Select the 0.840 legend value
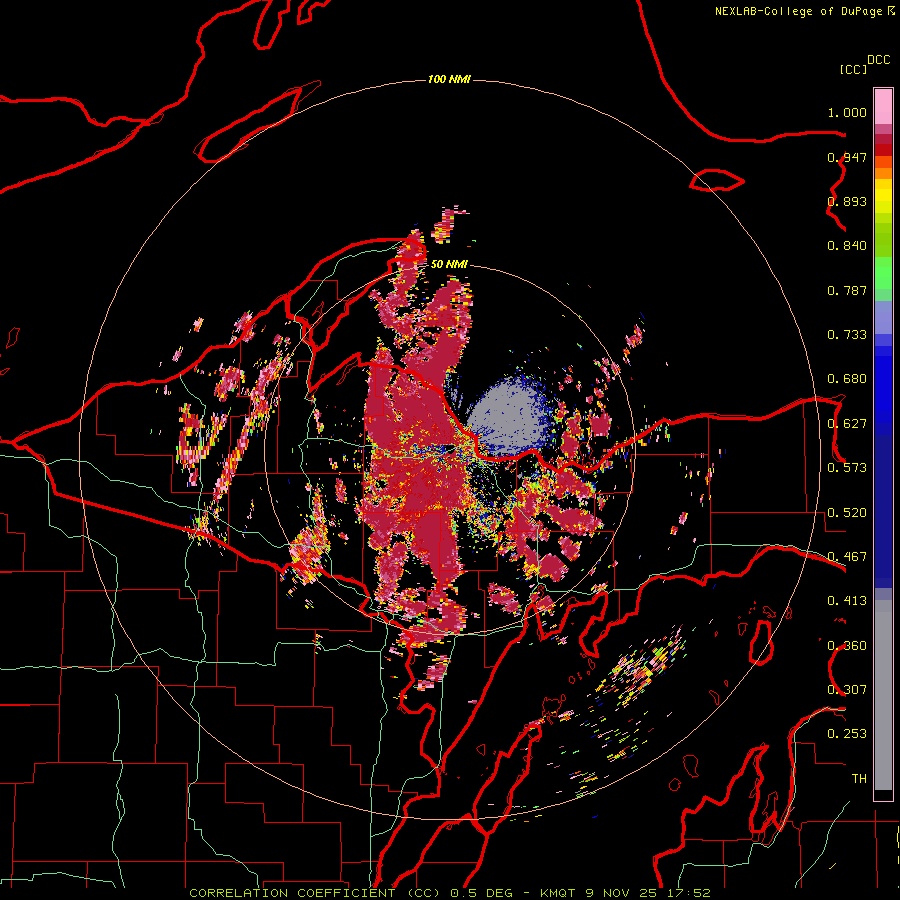Image resolution: width=900 pixels, height=900 pixels. point(847,246)
